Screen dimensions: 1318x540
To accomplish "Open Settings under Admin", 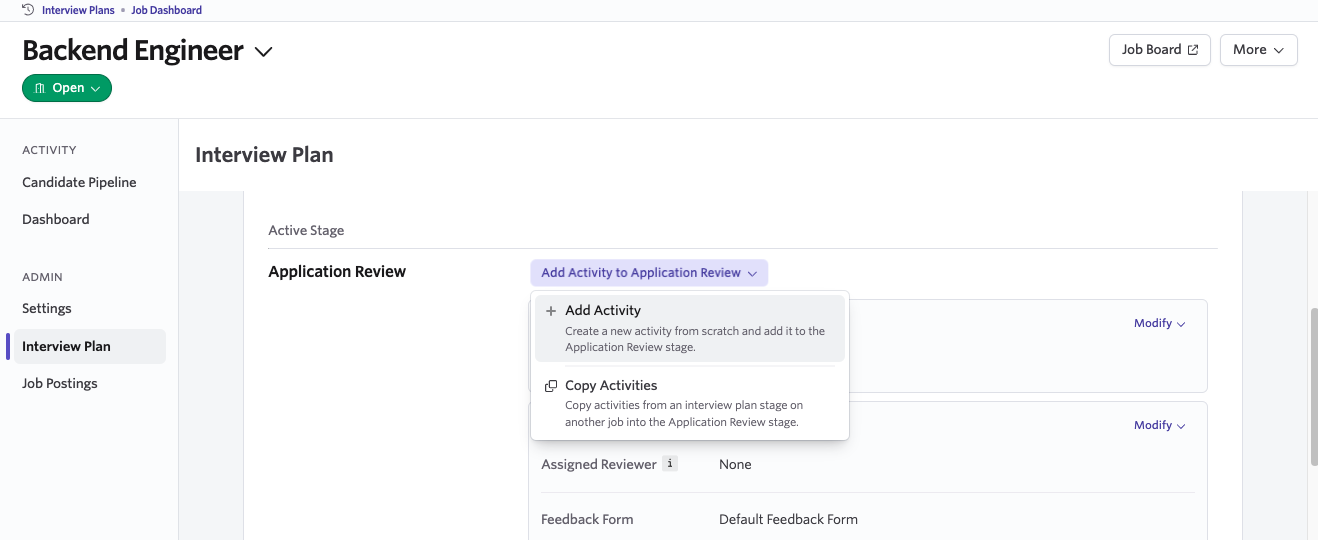I will point(47,308).
